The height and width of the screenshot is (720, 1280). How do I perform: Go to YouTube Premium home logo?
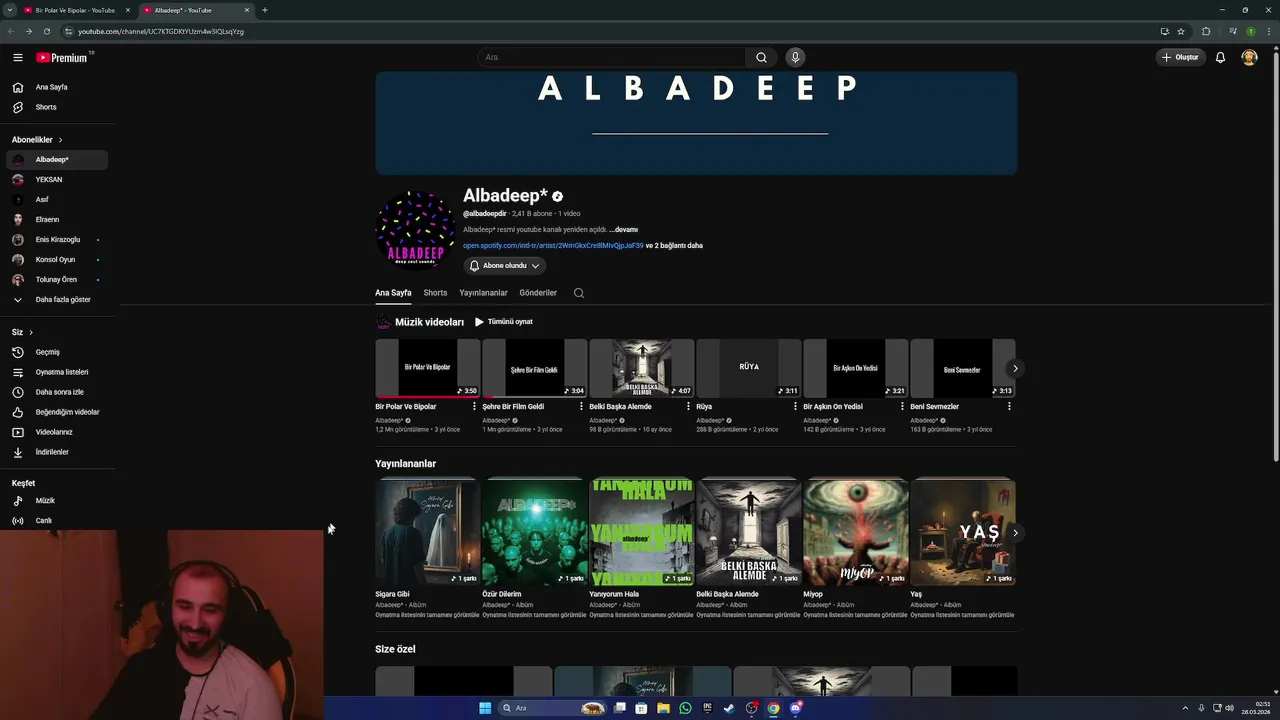click(x=63, y=58)
